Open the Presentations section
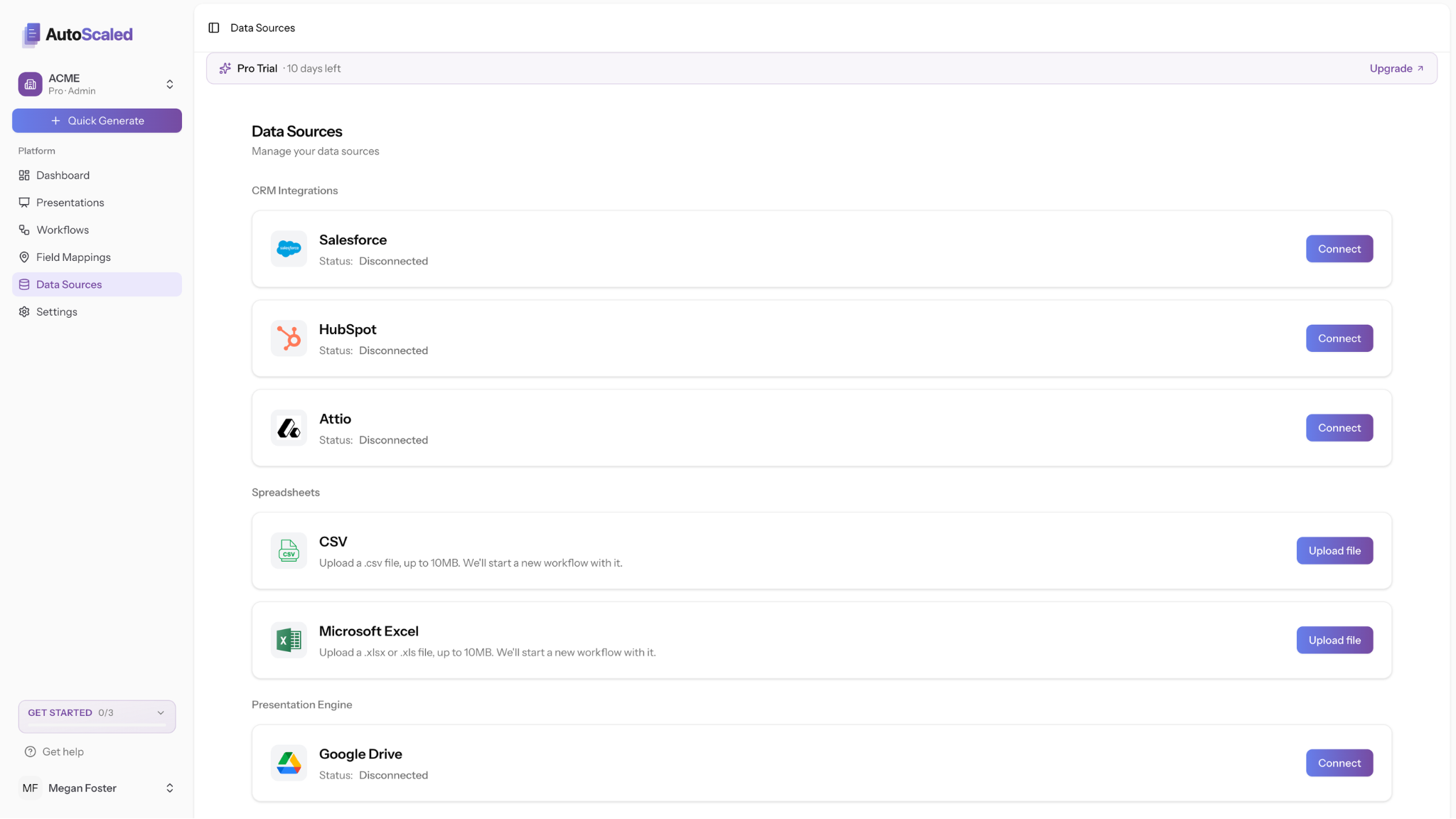Viewport: 1456px width, 819px height. [x=69, y=202]
